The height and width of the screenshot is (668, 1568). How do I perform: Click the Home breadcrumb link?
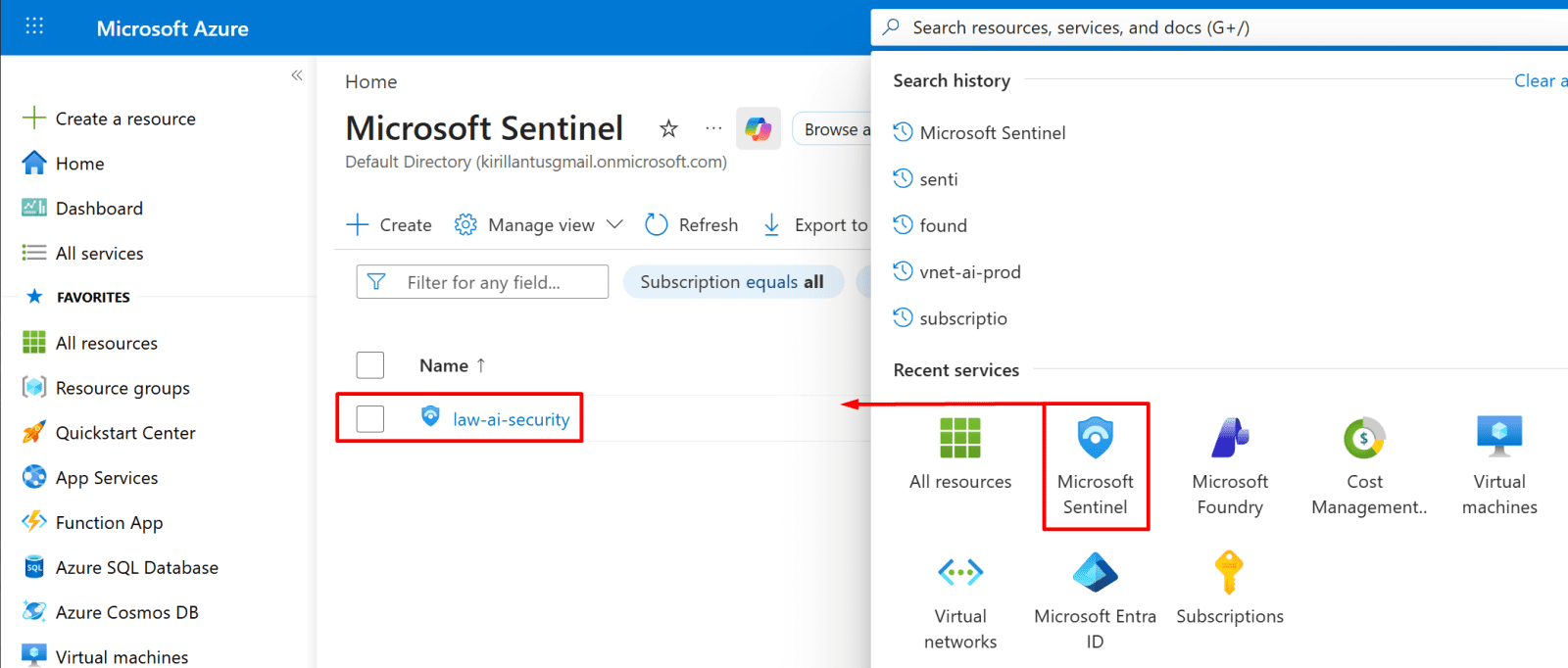[x=370, y=81]
